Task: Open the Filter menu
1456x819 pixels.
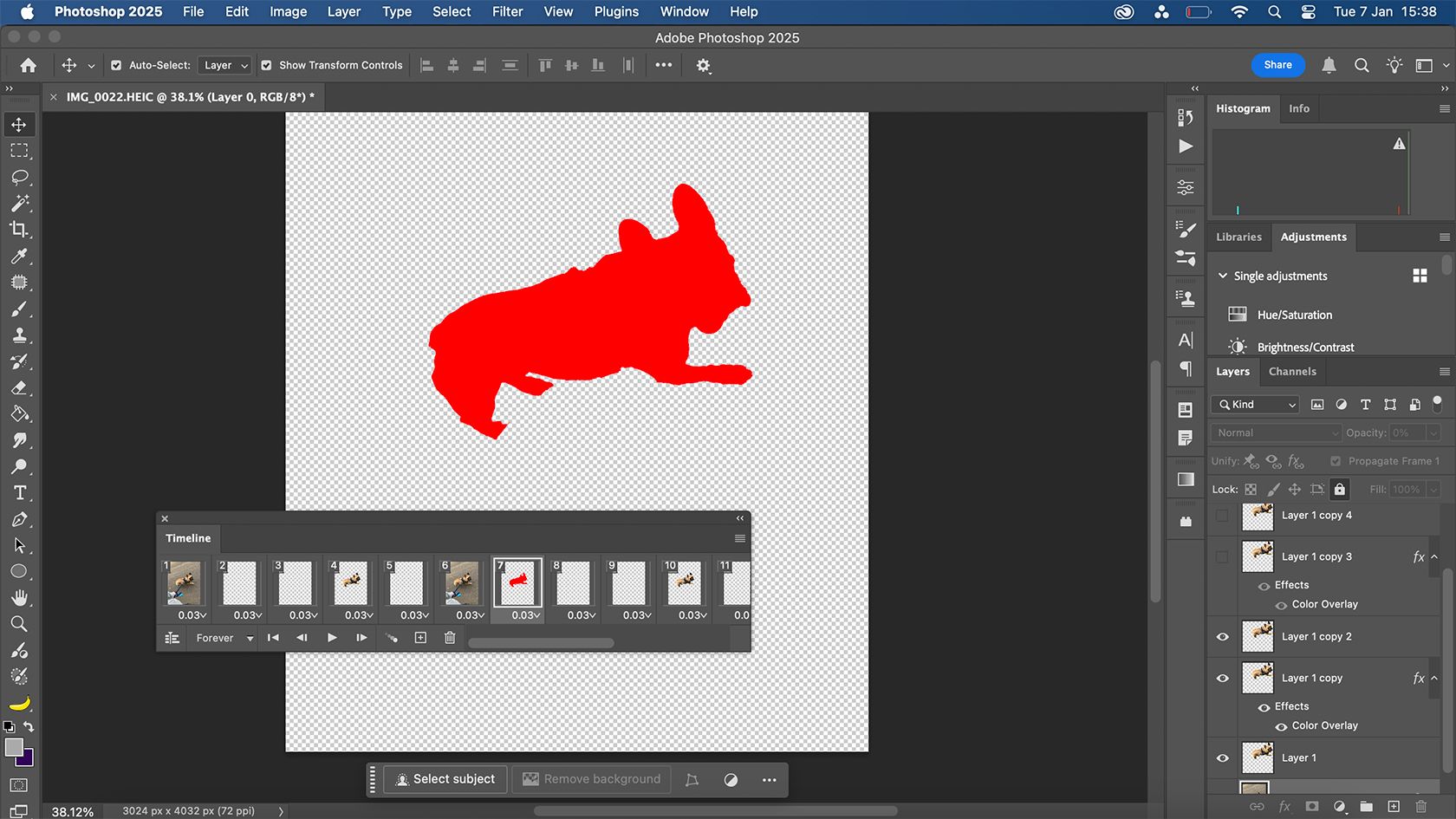Action: click(x=507, y=12)
